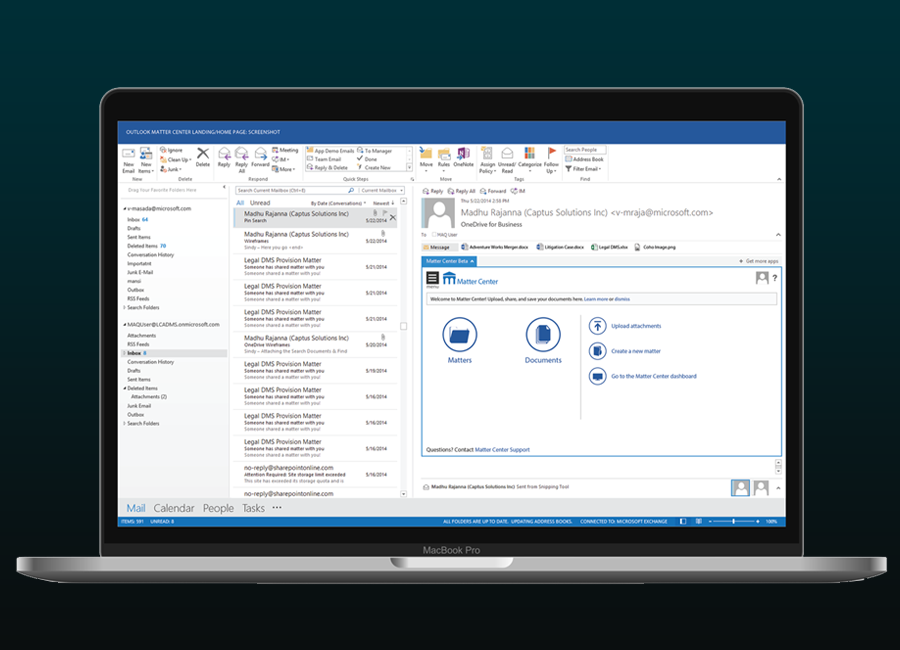
Task: Select the App Demo Emails quick step
Action: pyautogui.click(x=330, y=151)
